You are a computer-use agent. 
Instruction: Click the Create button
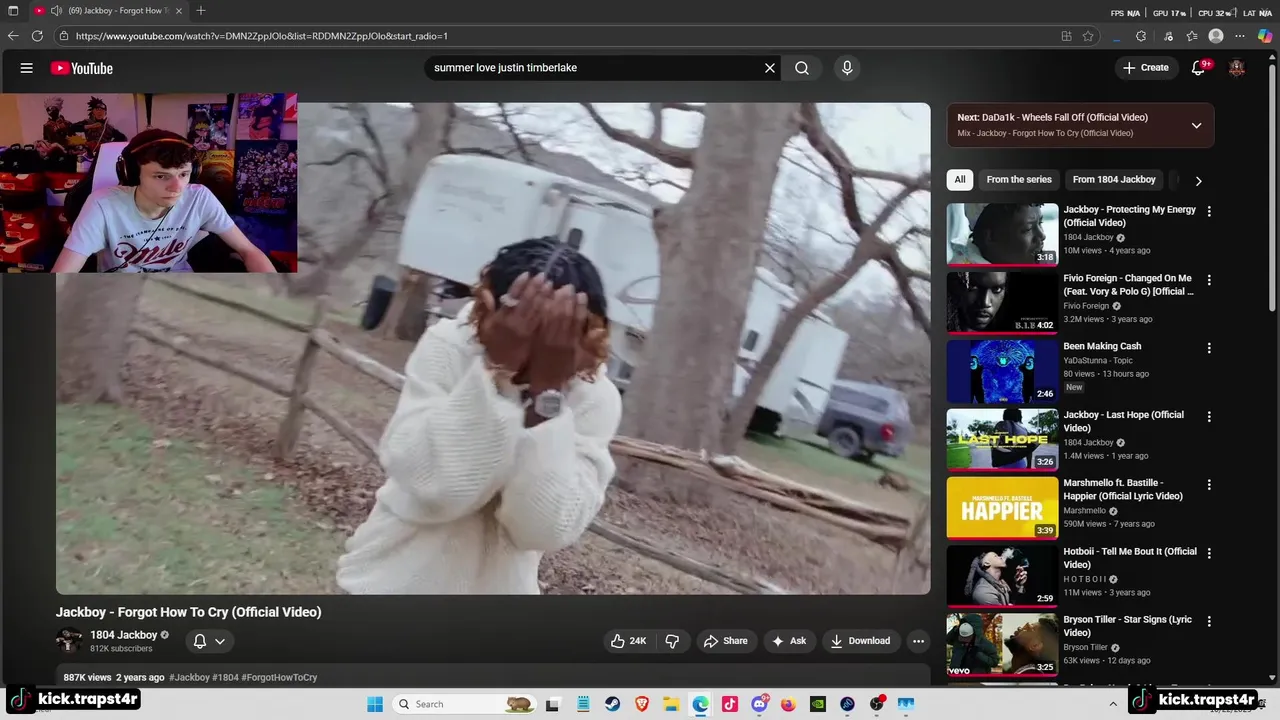point(1145,68)
